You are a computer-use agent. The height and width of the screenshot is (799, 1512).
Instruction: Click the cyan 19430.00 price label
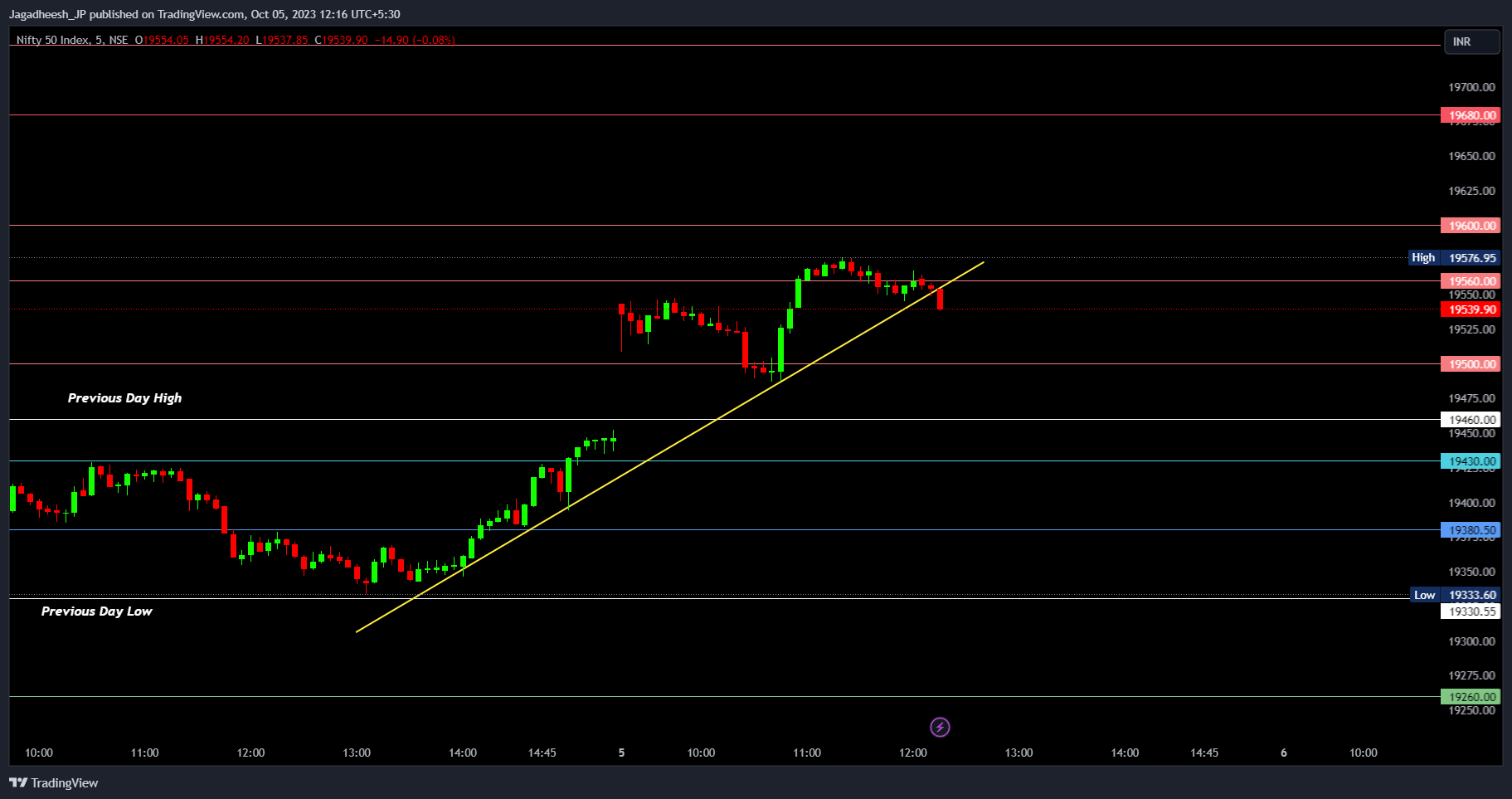[1470, 461]
